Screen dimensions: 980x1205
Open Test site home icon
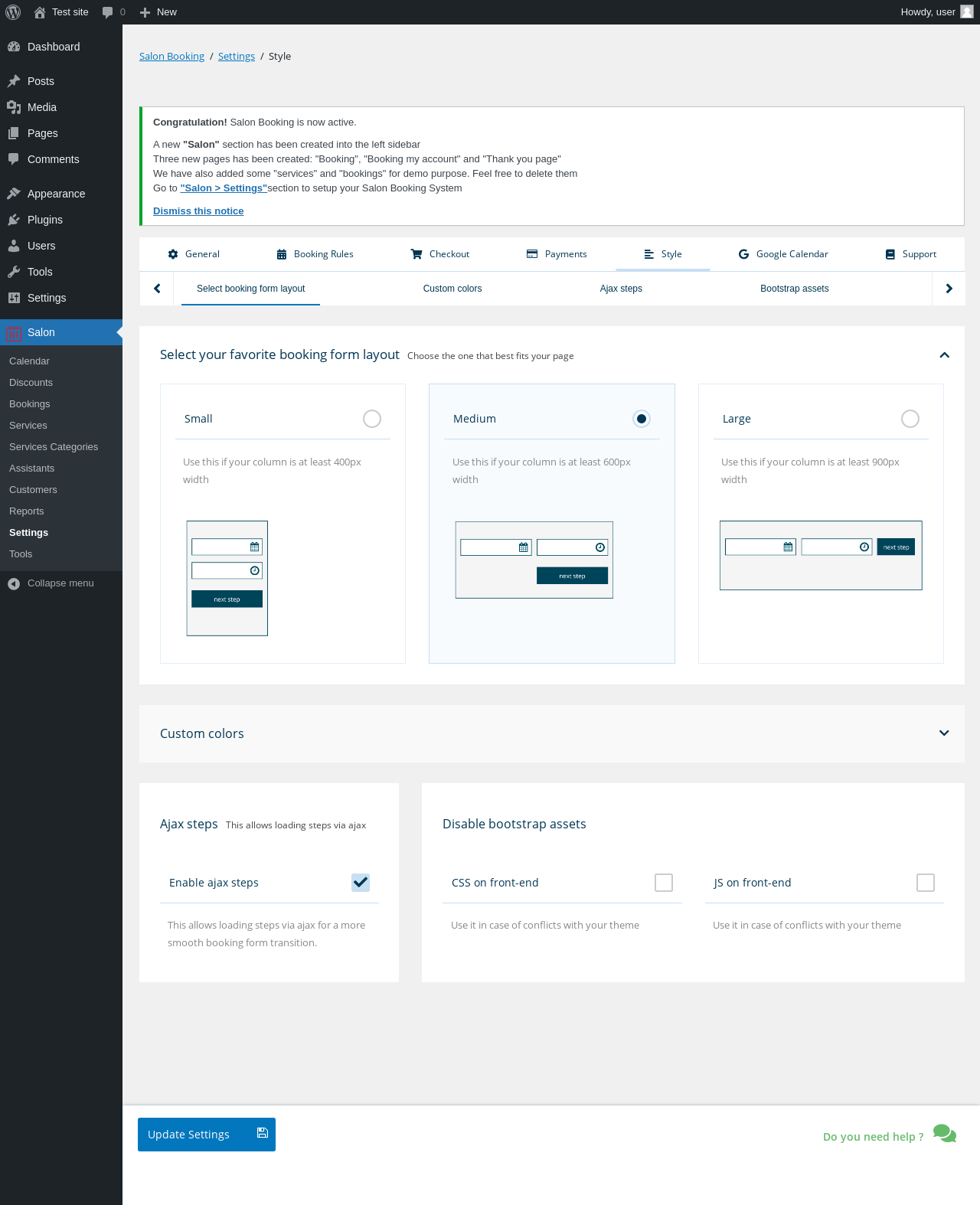tap(40, 12)
